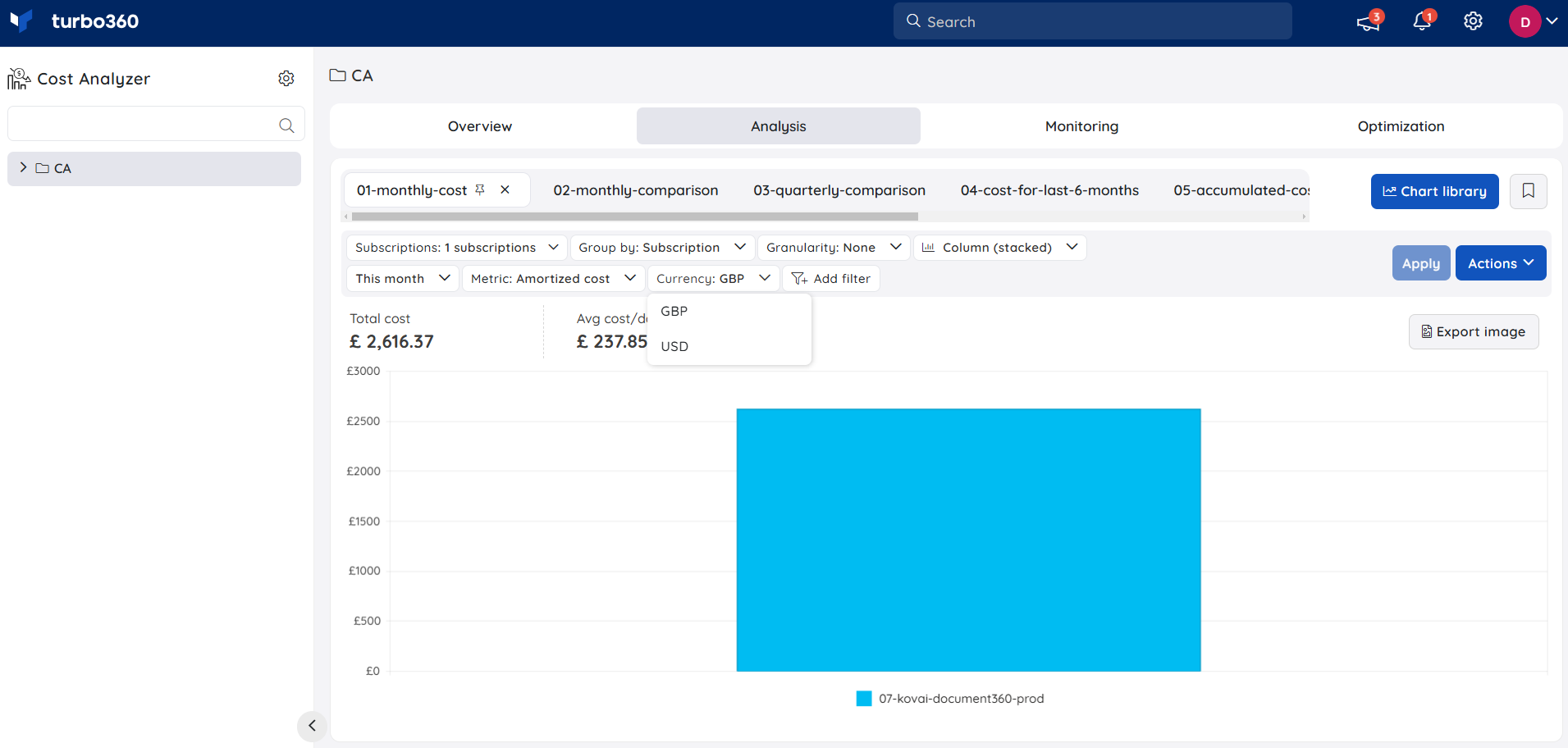Click the turbo360 logo icon
The height and width of the screenshot is (748, 1568).
point(21,21)
